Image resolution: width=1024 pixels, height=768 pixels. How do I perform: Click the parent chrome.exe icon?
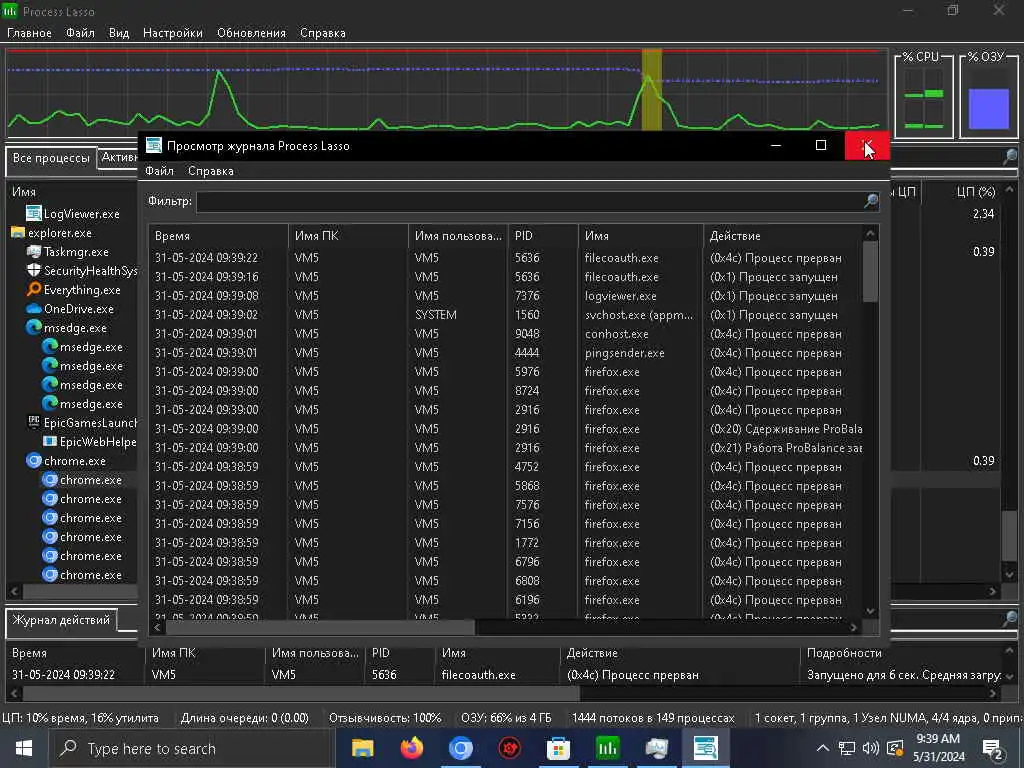point(33,460)
